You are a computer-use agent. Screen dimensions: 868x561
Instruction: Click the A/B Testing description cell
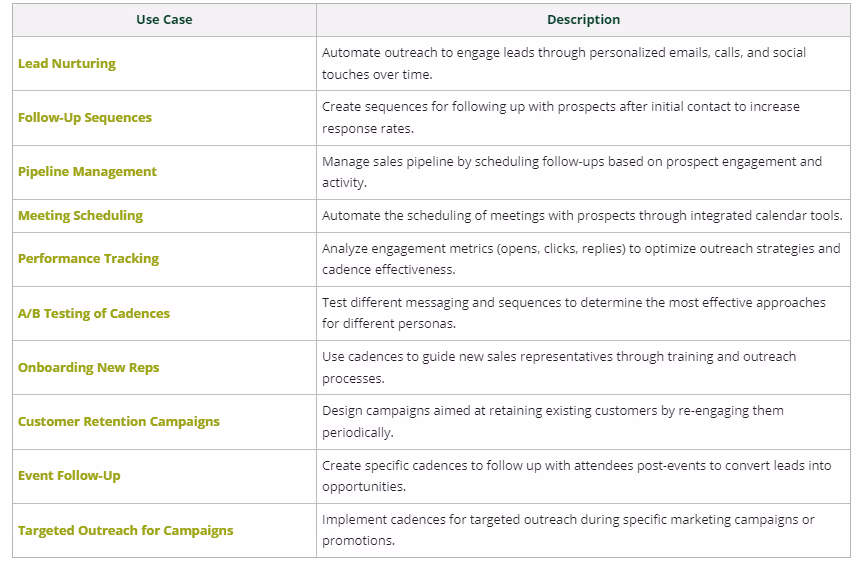tap(583, 313)
